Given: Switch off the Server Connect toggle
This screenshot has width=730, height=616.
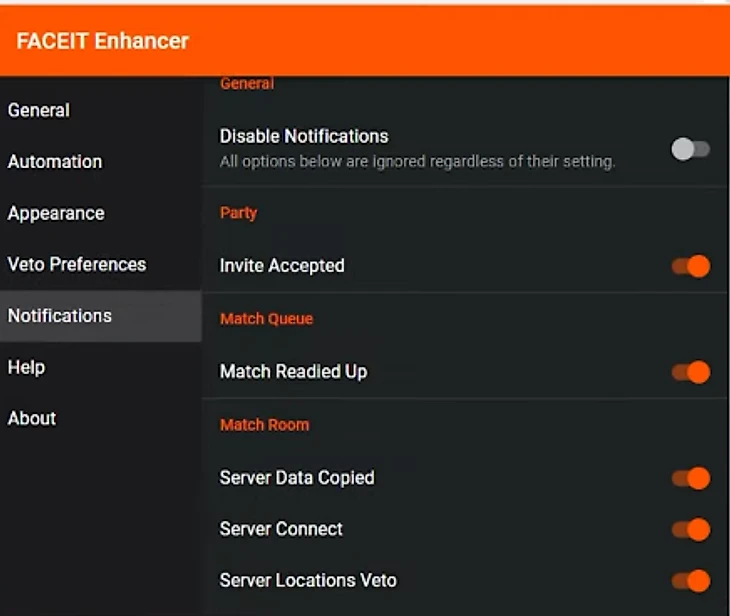Looking at the screenshot, I should [x=691, y=529].
